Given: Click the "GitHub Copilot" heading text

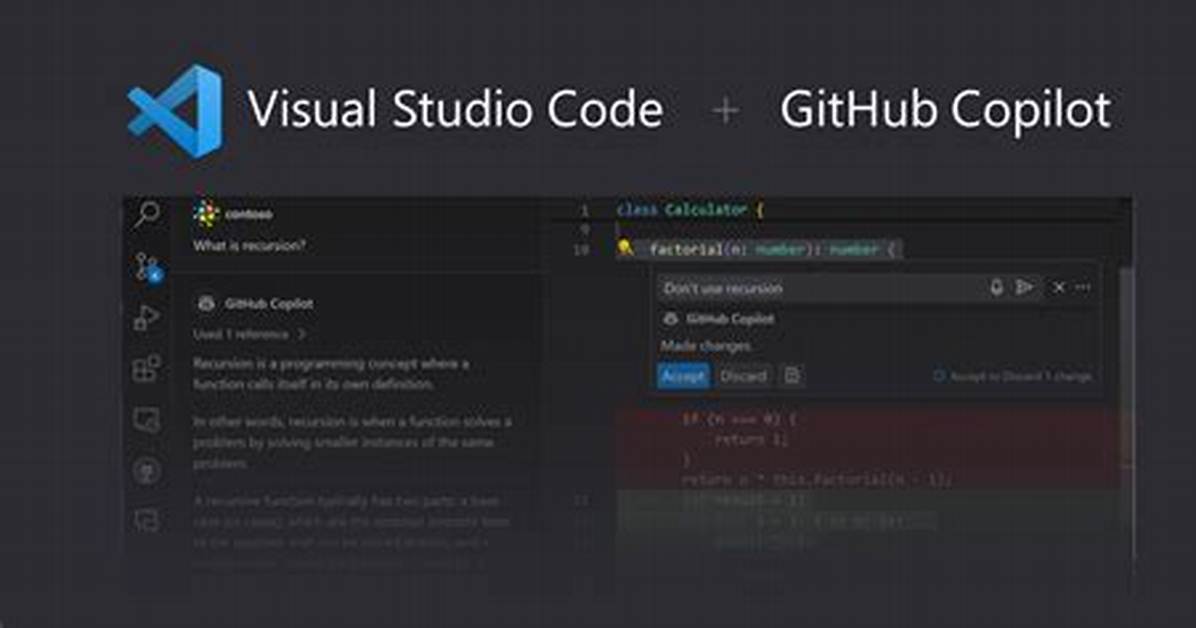Looking at the screenshot, I should click(945, 110).
